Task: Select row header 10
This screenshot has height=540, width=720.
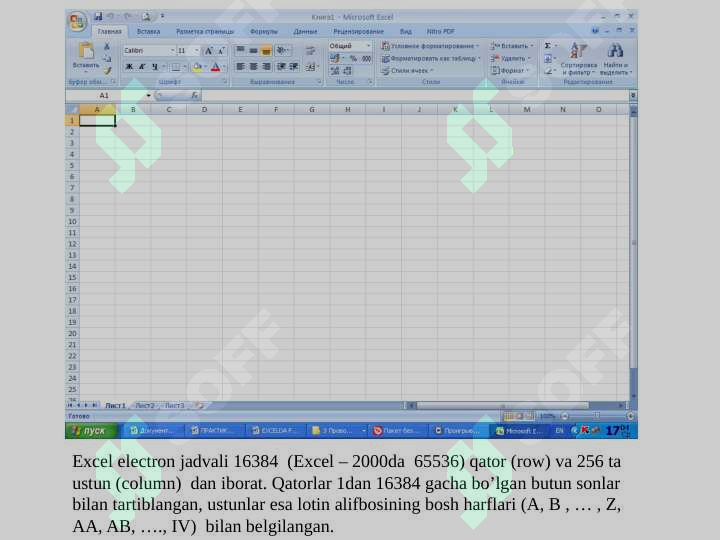Action: click(x=72, y=222)
